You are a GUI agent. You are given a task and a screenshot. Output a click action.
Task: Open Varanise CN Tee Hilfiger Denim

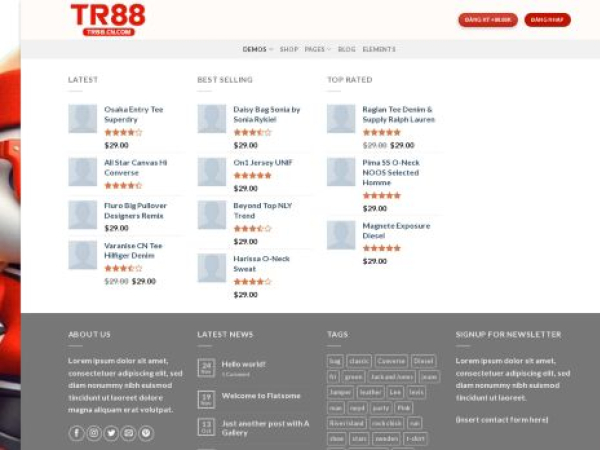pyautogui.click(x=133, y=251)
